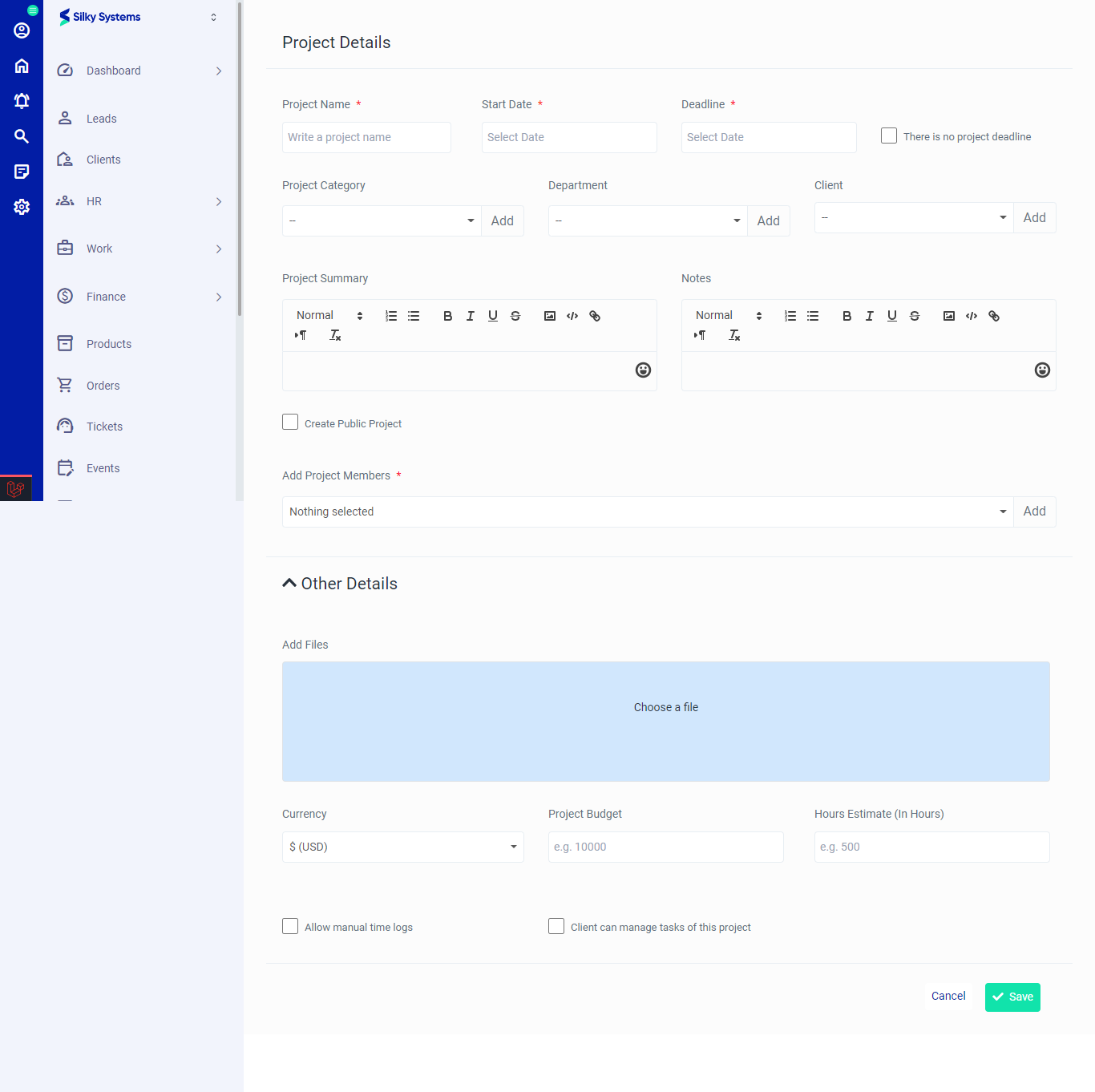The height and width of the screenshot is (1092, 1095).
Task: Open the emoji picker in Notes editor
Action: click(x=1042, y=370)
